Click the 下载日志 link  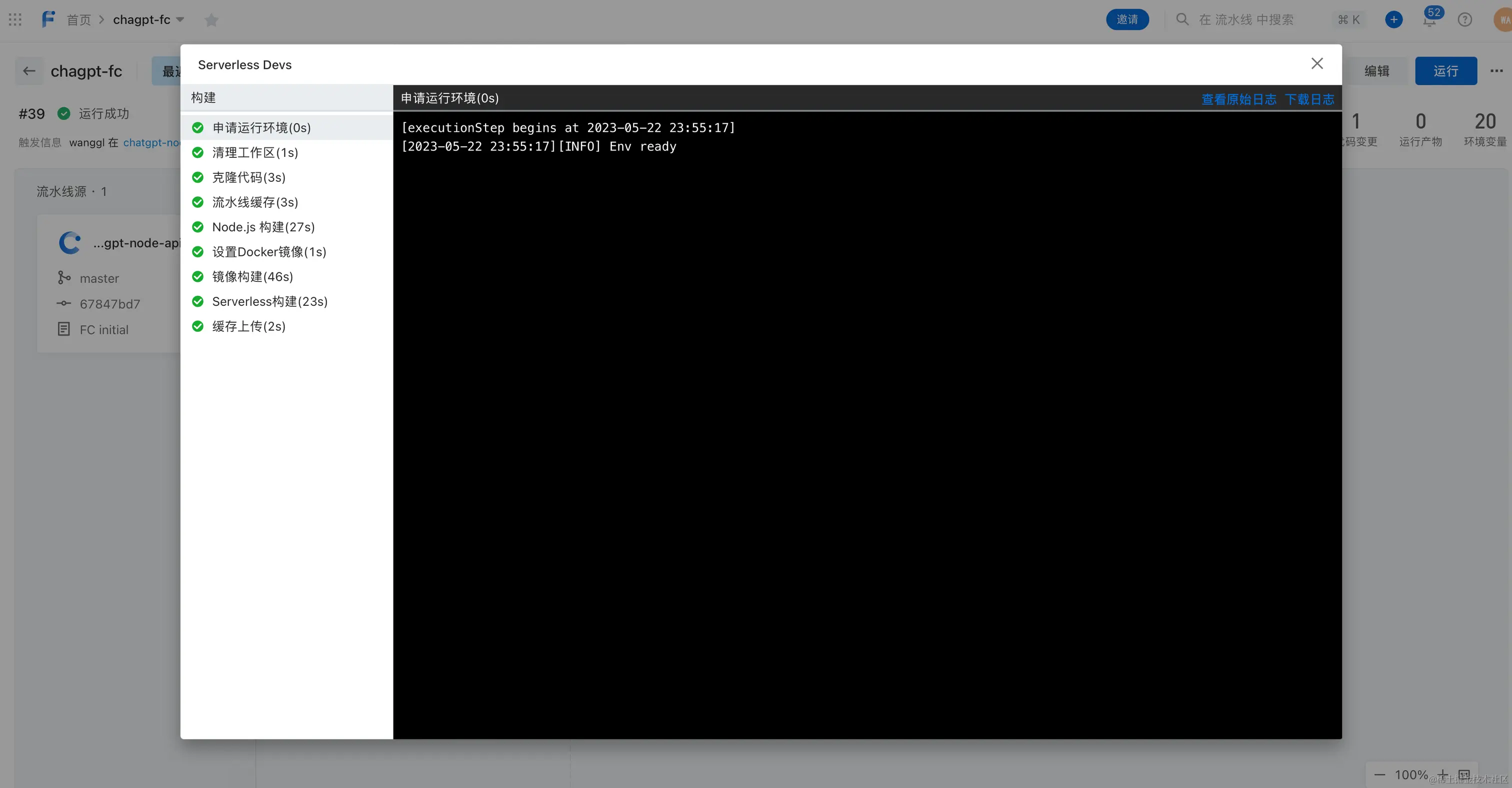pos(1309,99)
